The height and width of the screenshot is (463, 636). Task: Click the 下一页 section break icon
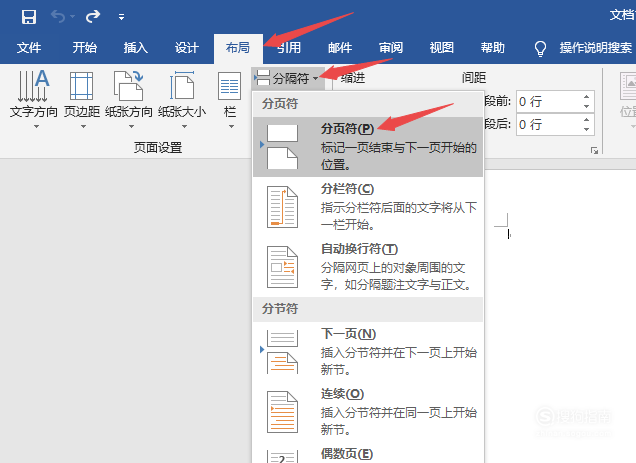pyautogui.click(x=282, y=352)
